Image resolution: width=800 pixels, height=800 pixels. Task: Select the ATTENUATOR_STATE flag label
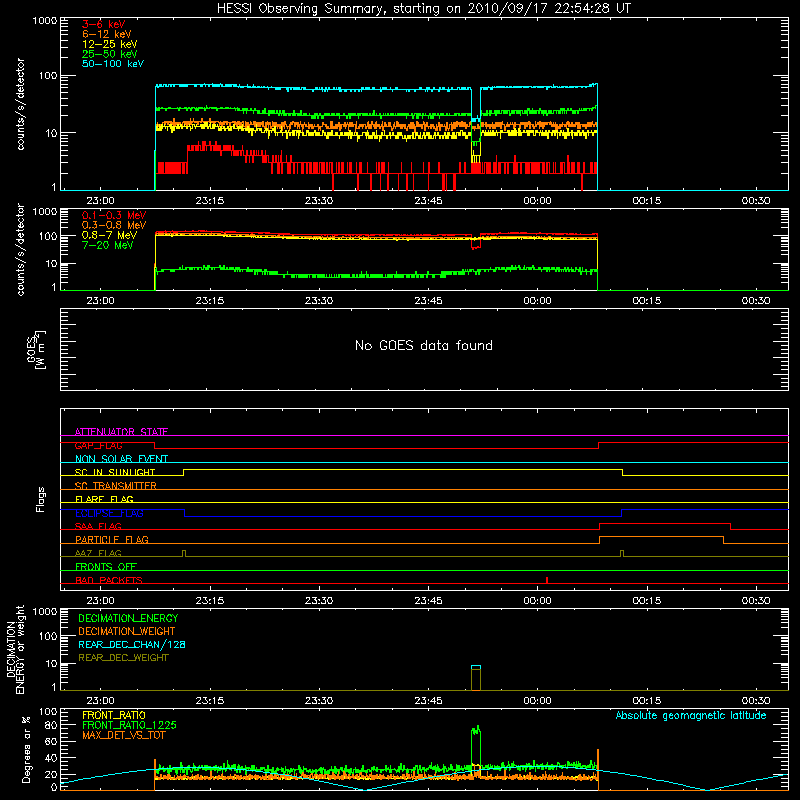tap(121, 432)
